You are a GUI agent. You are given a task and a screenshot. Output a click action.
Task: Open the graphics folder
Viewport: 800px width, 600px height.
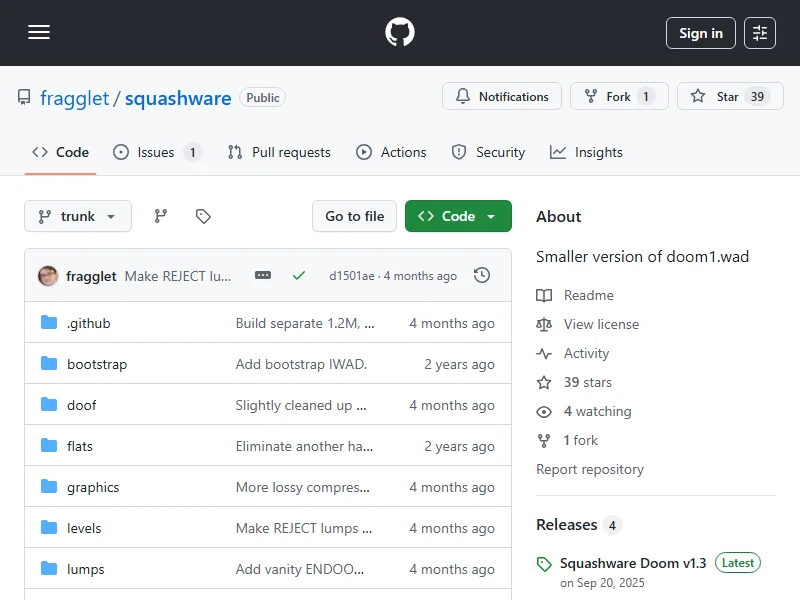point(93,487)
